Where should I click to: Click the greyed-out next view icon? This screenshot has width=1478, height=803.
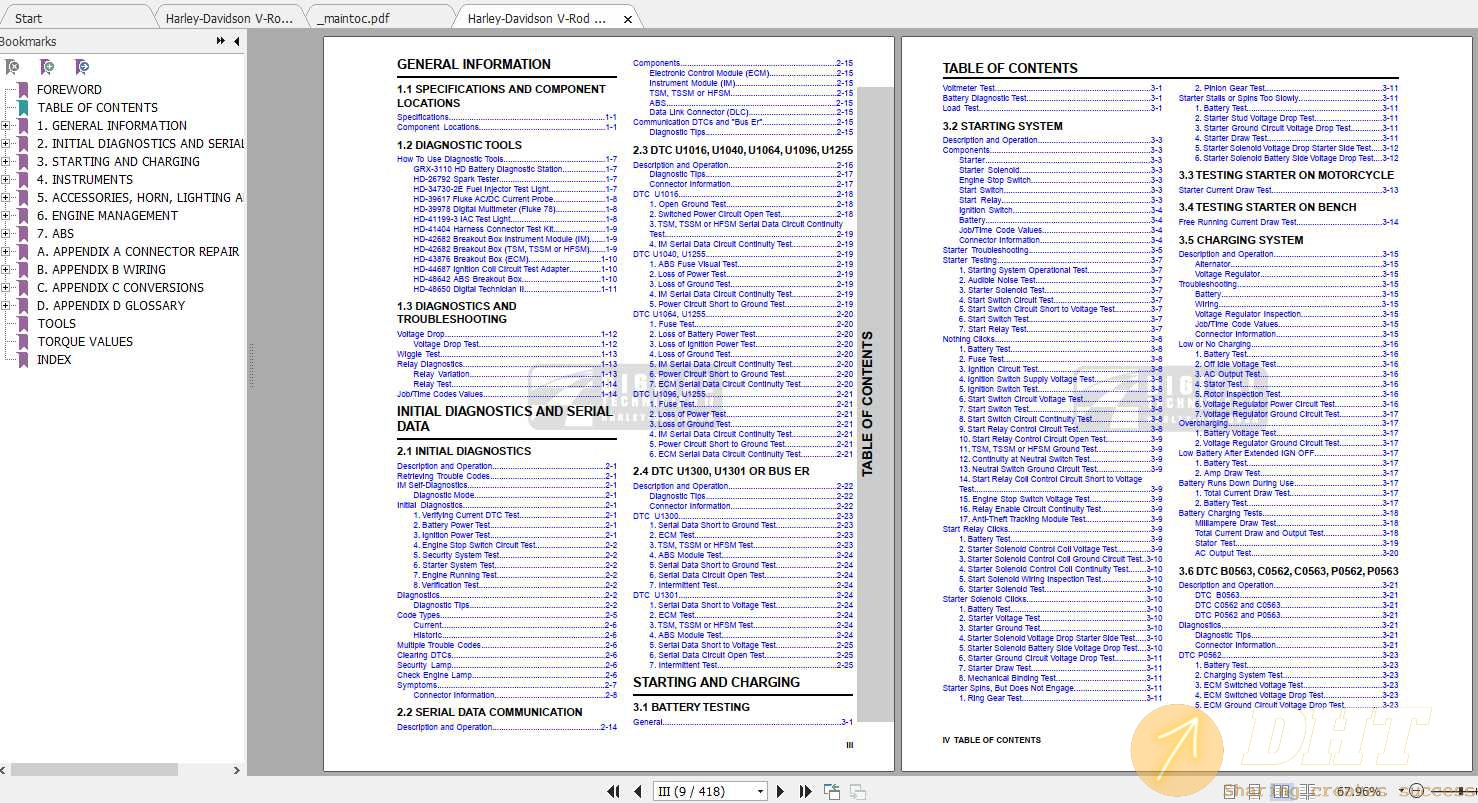pyautogui.click(x=857, y=791)
